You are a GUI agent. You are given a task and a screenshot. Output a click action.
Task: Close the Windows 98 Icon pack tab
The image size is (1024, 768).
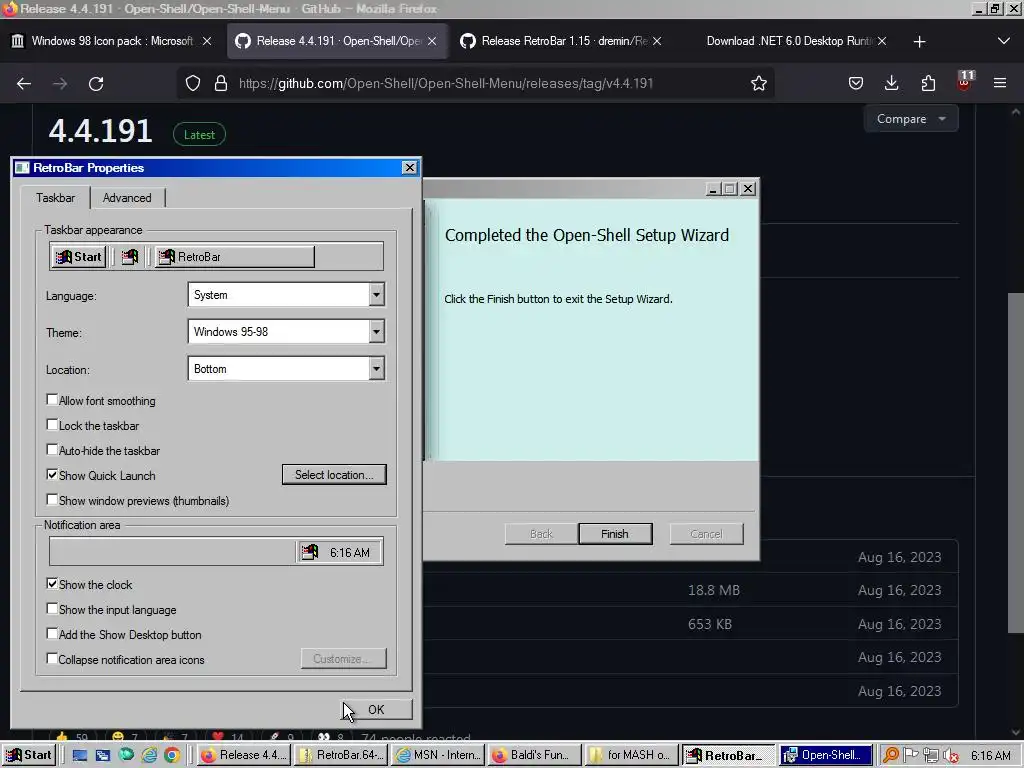click(206, 41)
